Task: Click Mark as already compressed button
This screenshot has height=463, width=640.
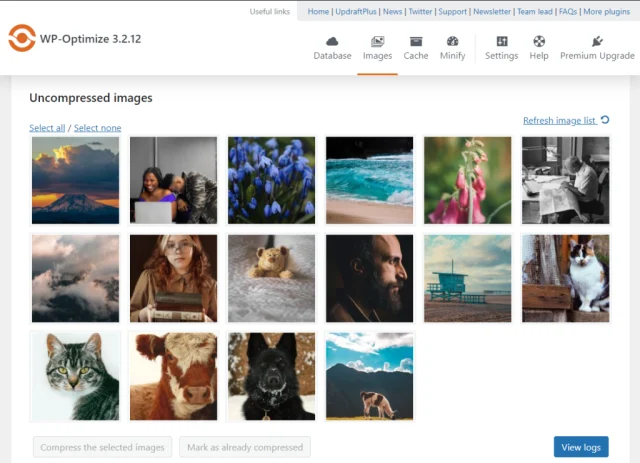Action: [x=245, y=447]
